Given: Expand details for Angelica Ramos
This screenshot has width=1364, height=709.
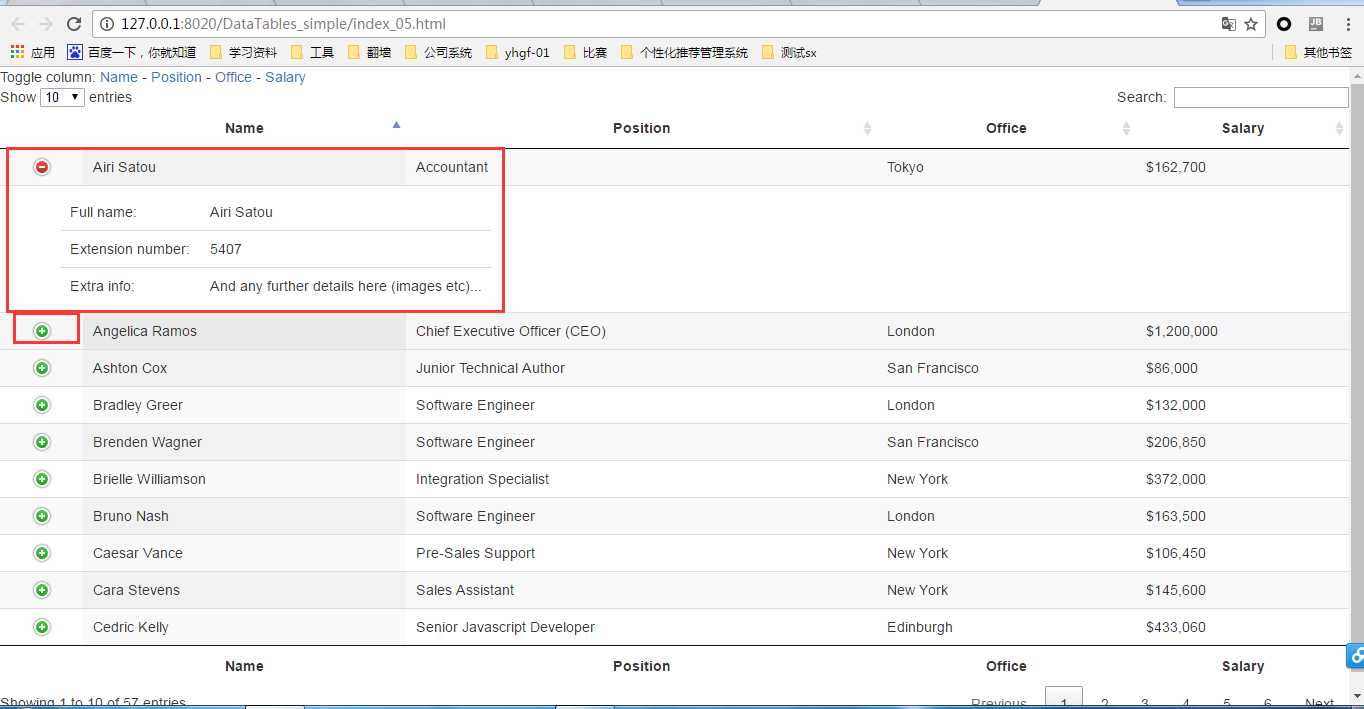Looking at the screenshot, I should pyautogui.click(x=42, y=331).
